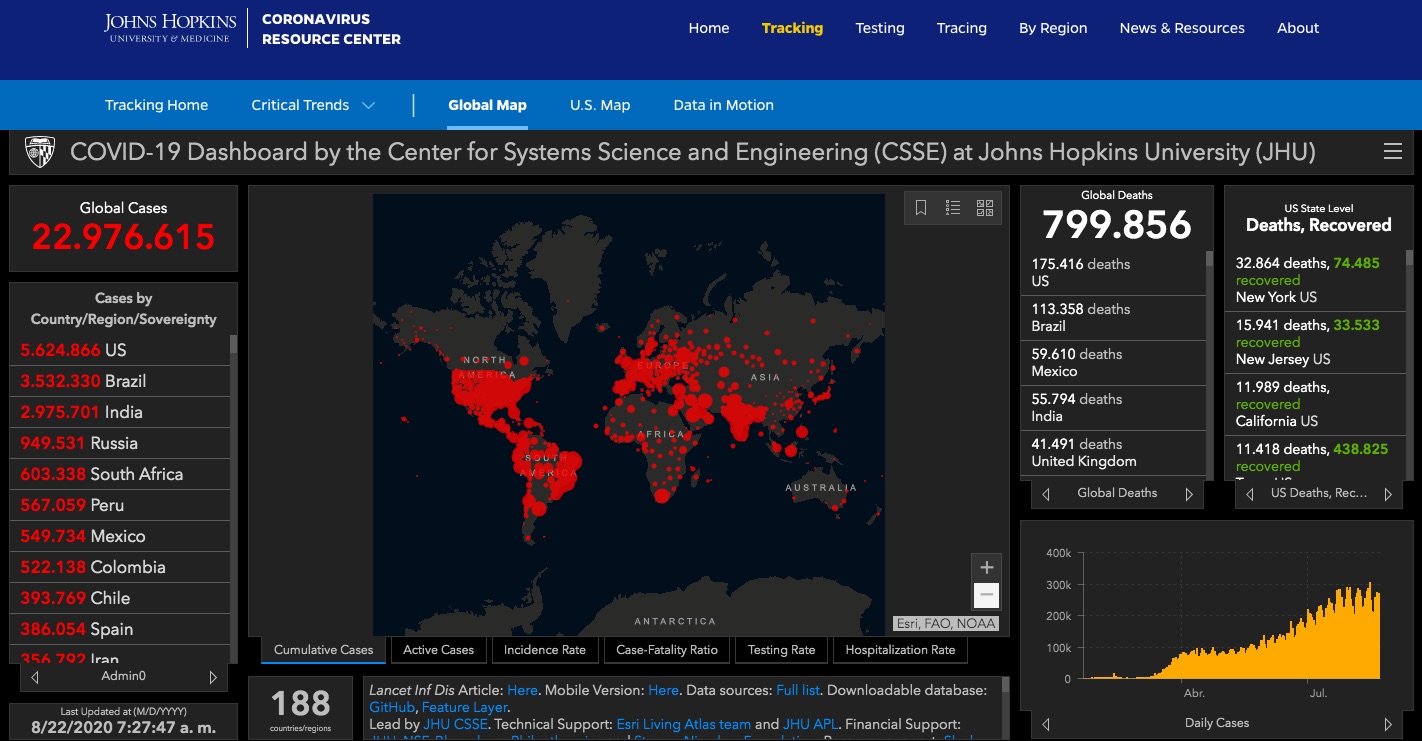1422x741 pixels.
Task: Expand the Critical Trends dropdown
Action: 368,105
